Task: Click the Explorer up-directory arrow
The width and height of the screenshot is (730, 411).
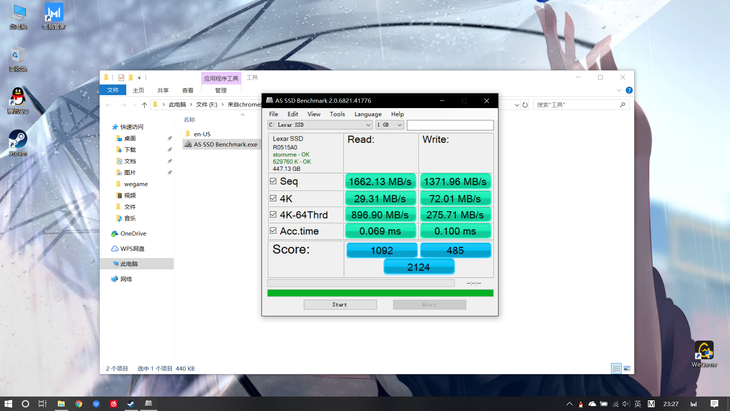Action: point(144,105)
